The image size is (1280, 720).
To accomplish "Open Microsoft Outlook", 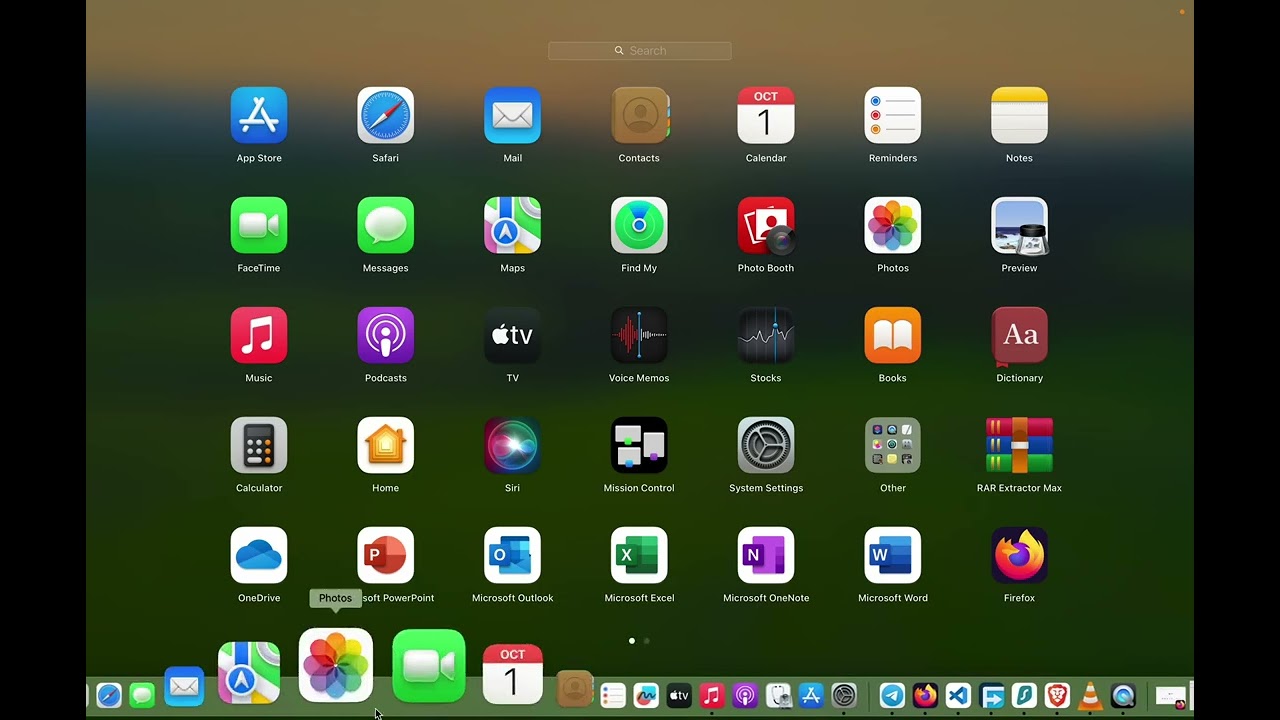I will coord(512,555).
